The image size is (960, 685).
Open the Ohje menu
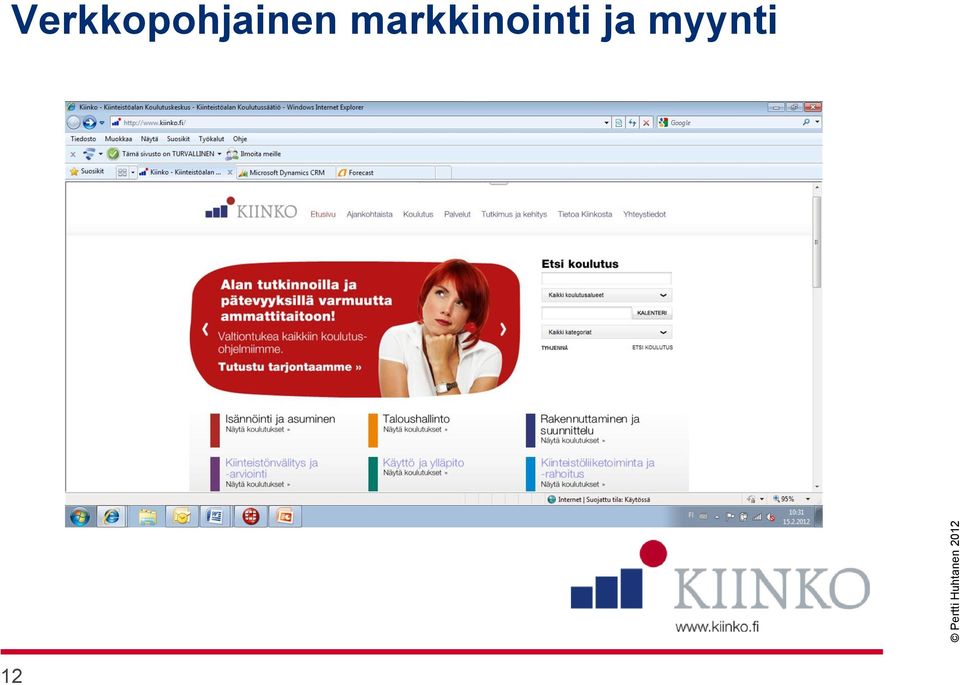240,139
